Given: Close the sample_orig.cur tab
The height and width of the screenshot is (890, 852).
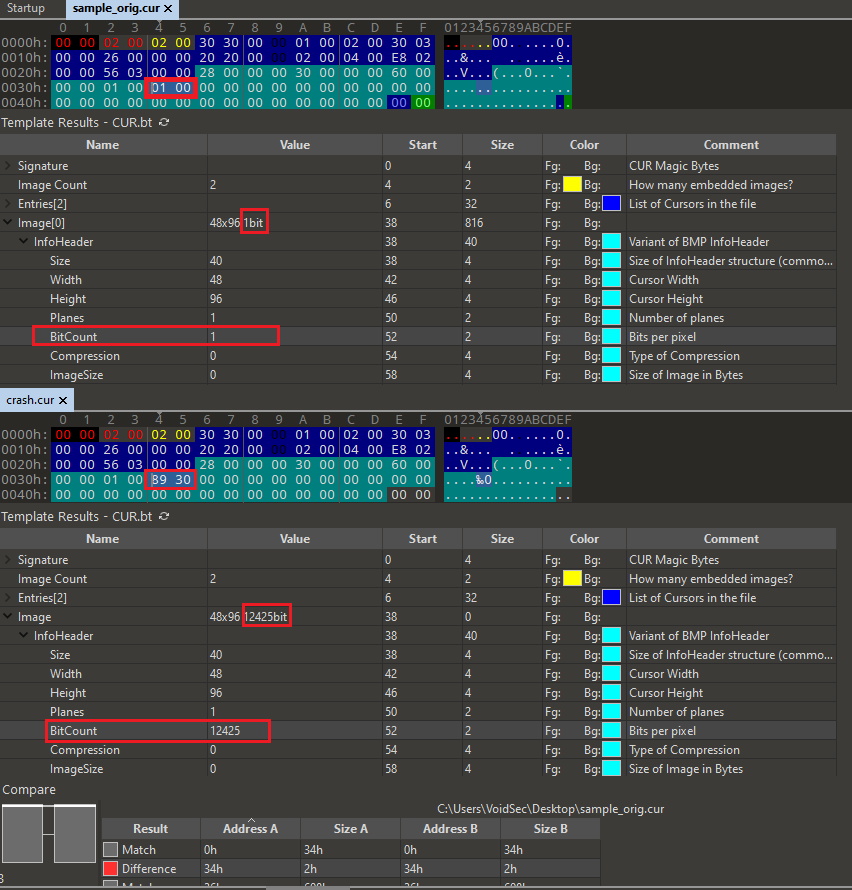Looking at the screenshot, I should tap(169, 8).
